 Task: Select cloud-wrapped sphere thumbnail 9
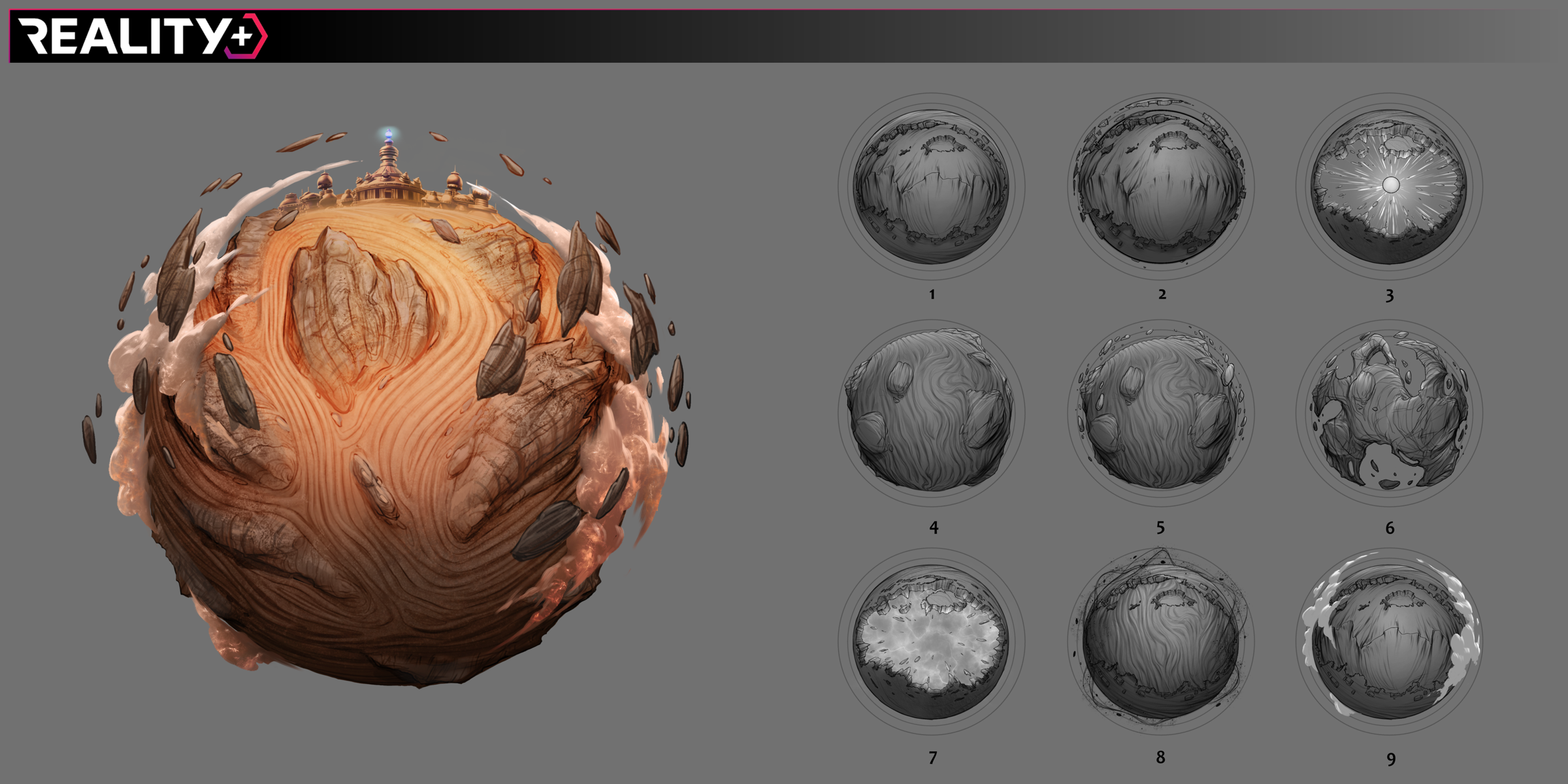[1390, 642]
